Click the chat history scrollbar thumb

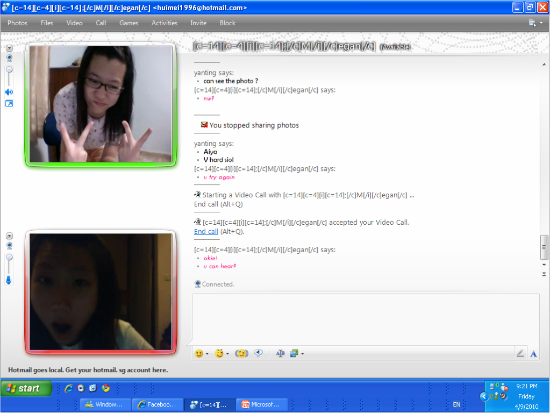click(544, 247)
